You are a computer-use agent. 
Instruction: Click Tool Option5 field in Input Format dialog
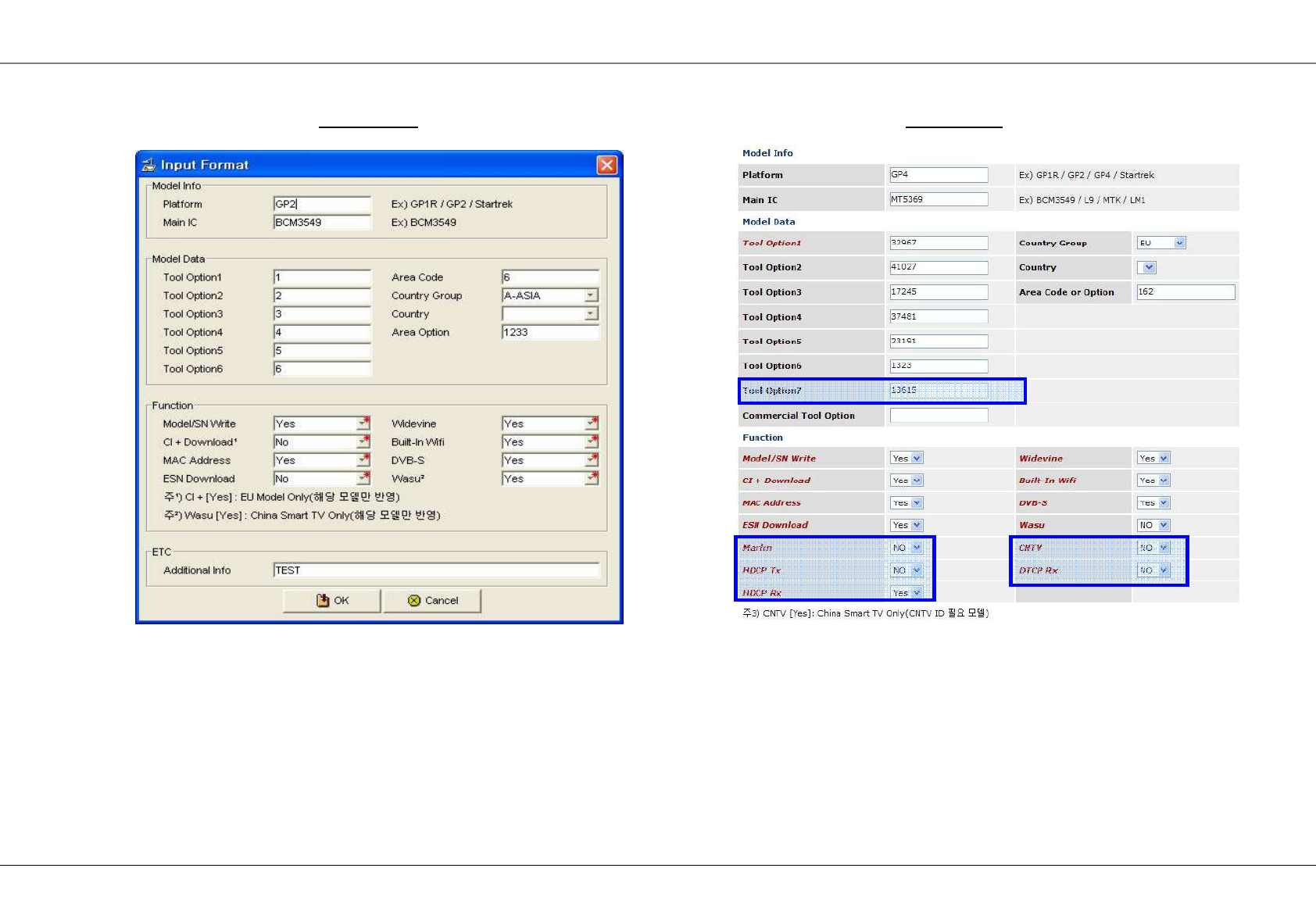322,351
